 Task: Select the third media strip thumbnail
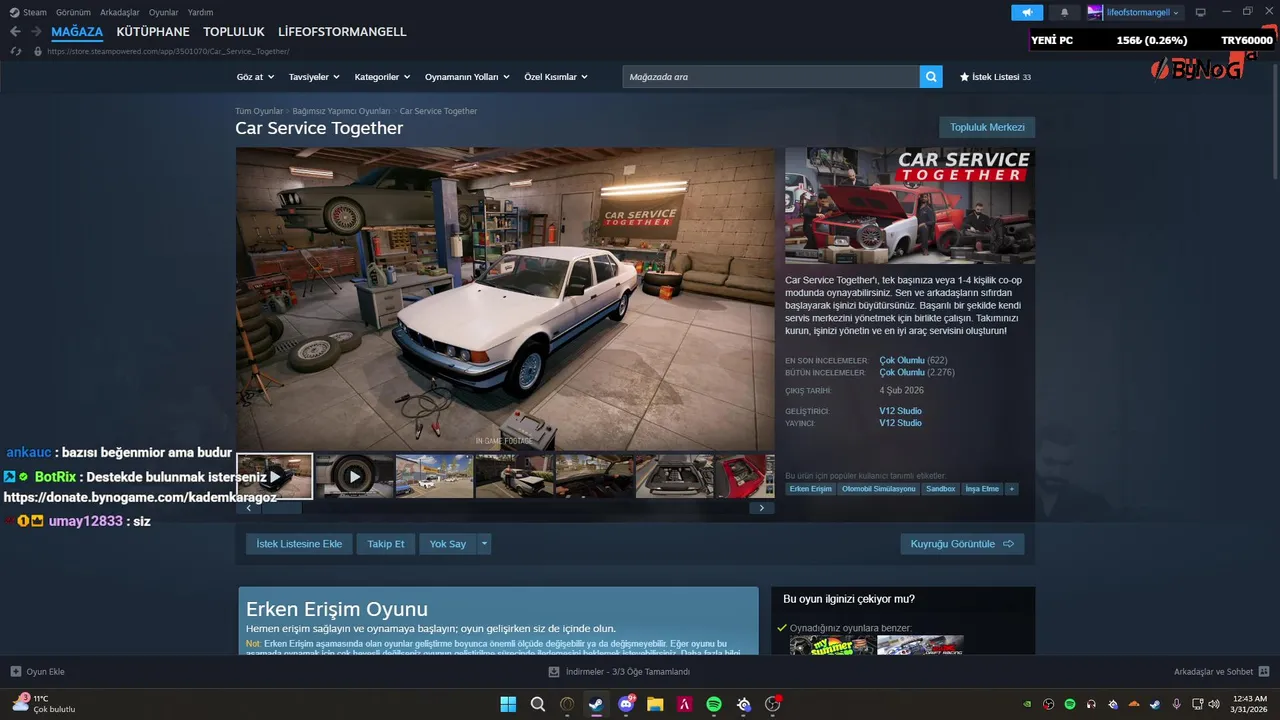pos(434,476)
